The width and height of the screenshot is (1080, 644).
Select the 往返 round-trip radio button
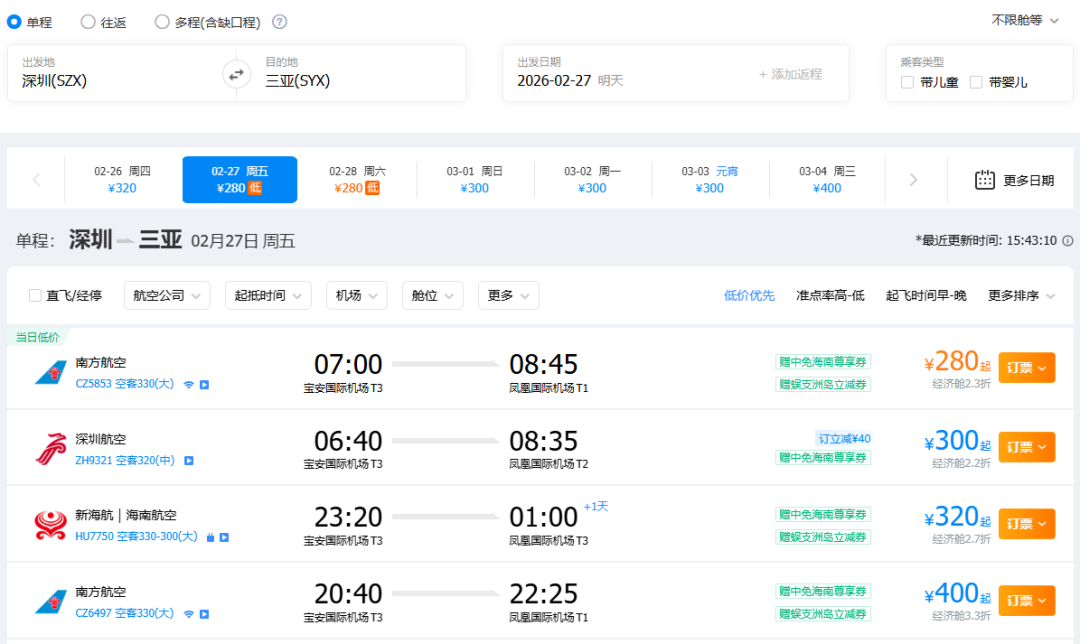click(88, 22)
